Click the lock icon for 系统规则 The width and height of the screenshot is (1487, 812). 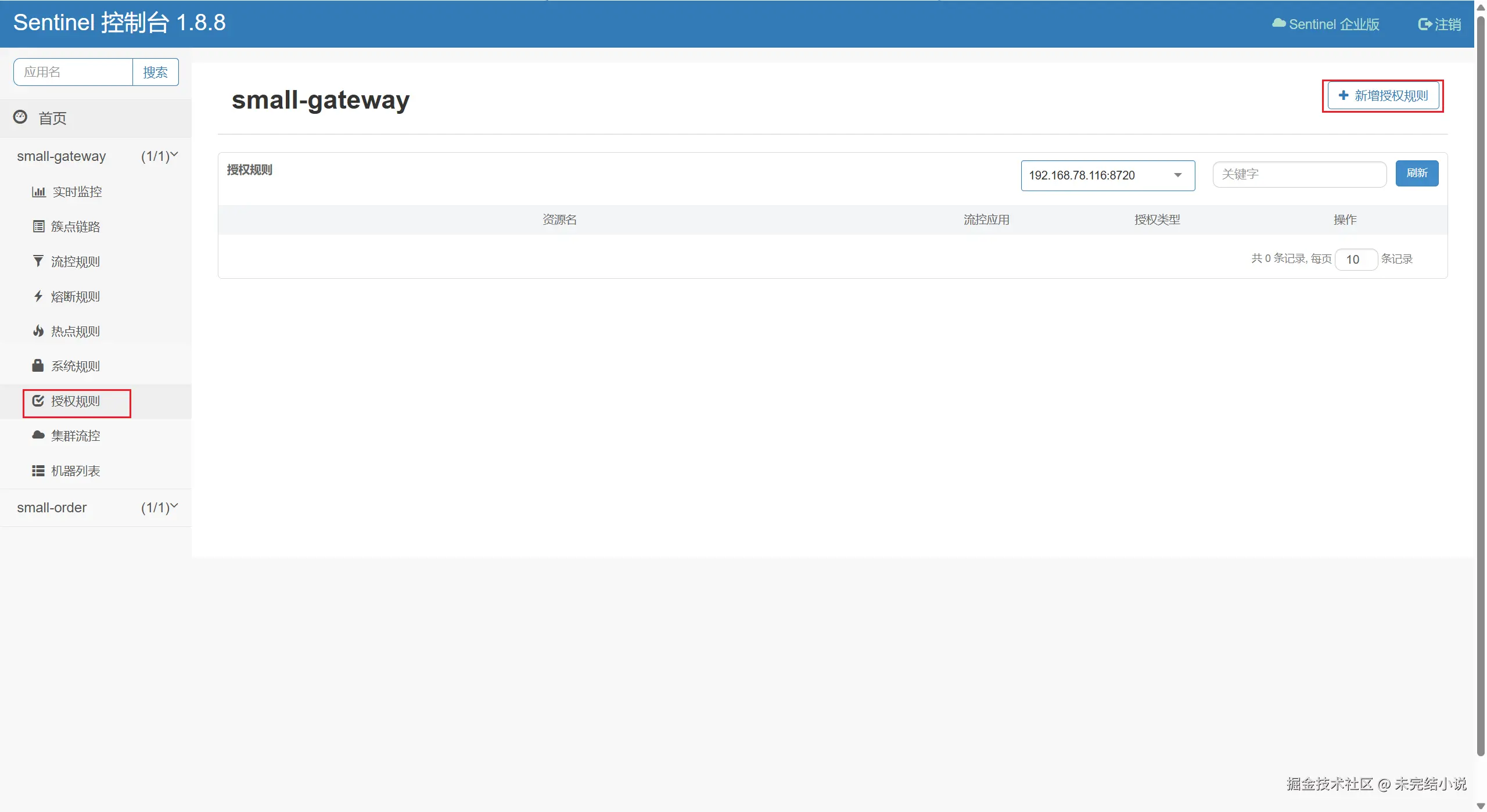pyautogui.click(x=38, y=366)
